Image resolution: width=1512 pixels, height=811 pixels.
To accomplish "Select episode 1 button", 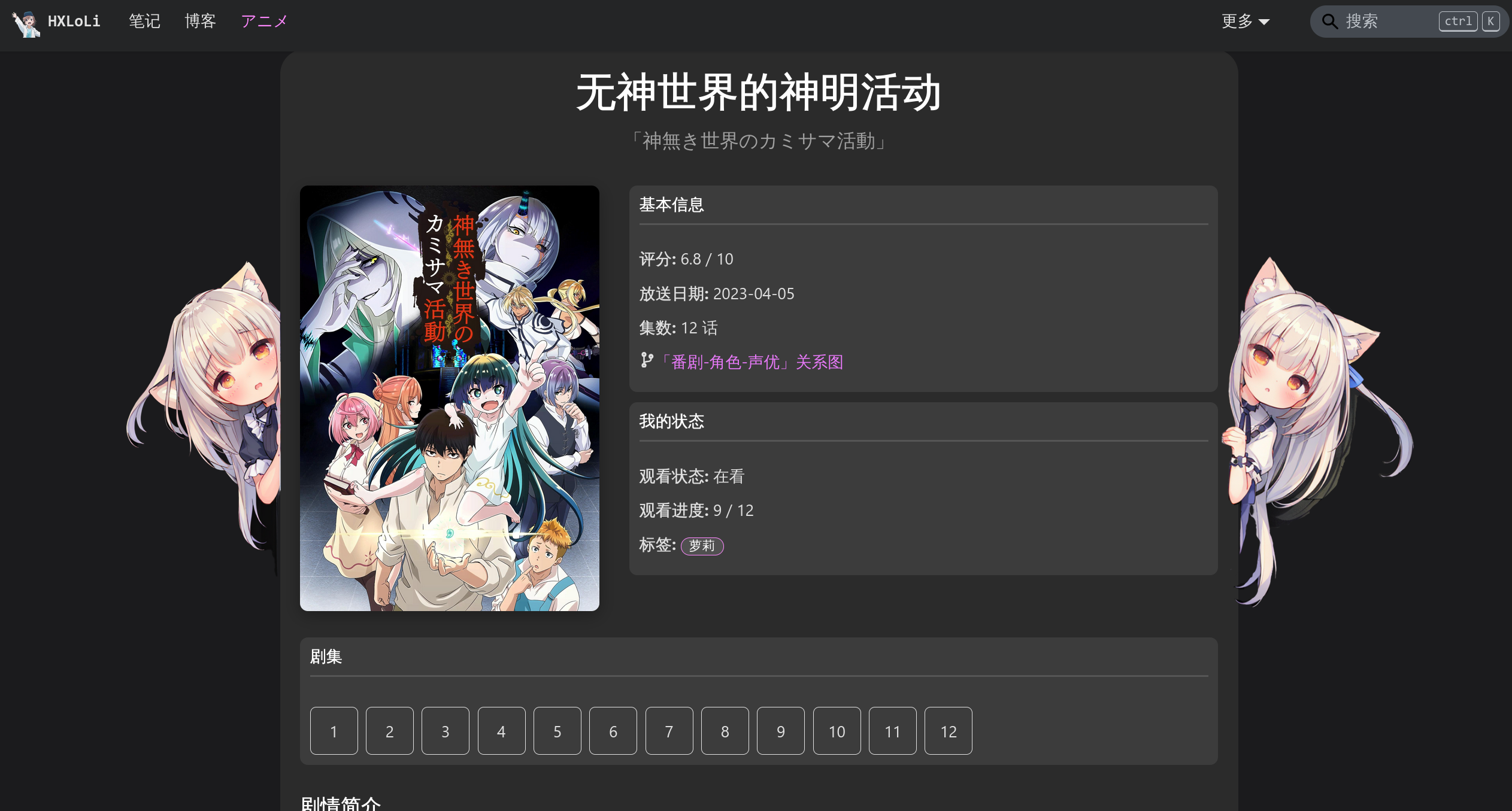I will click(x=334, y=731).
